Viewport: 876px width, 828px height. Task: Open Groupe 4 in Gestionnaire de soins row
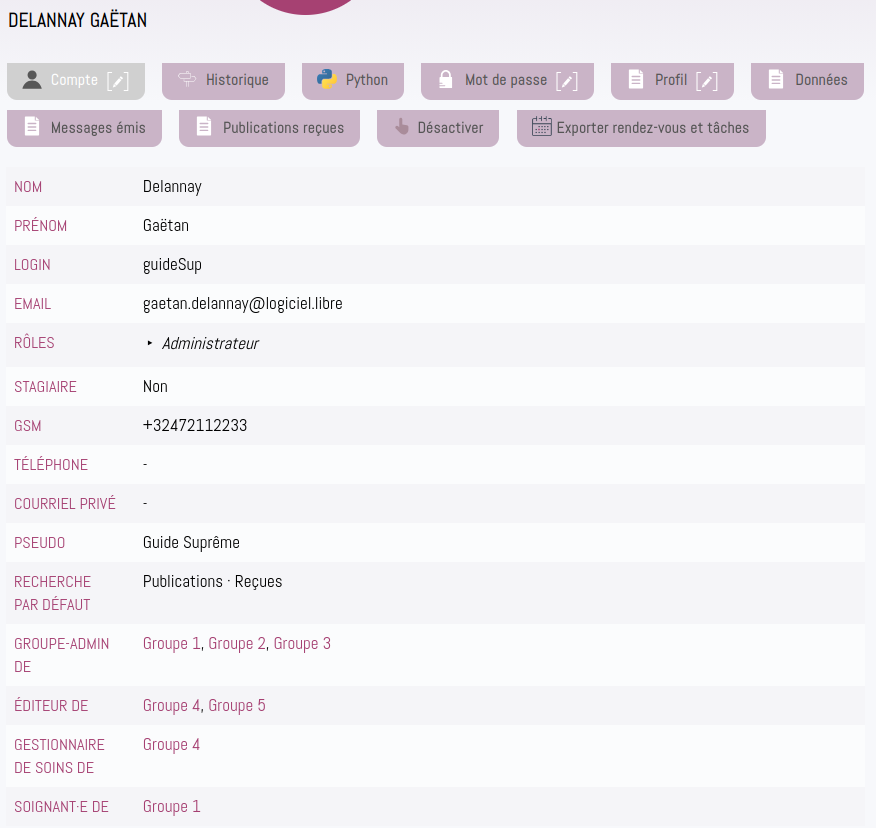click(x=171, y=744)
